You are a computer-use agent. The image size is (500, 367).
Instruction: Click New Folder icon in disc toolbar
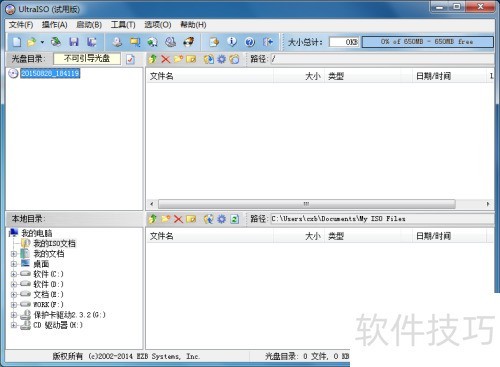178,59
